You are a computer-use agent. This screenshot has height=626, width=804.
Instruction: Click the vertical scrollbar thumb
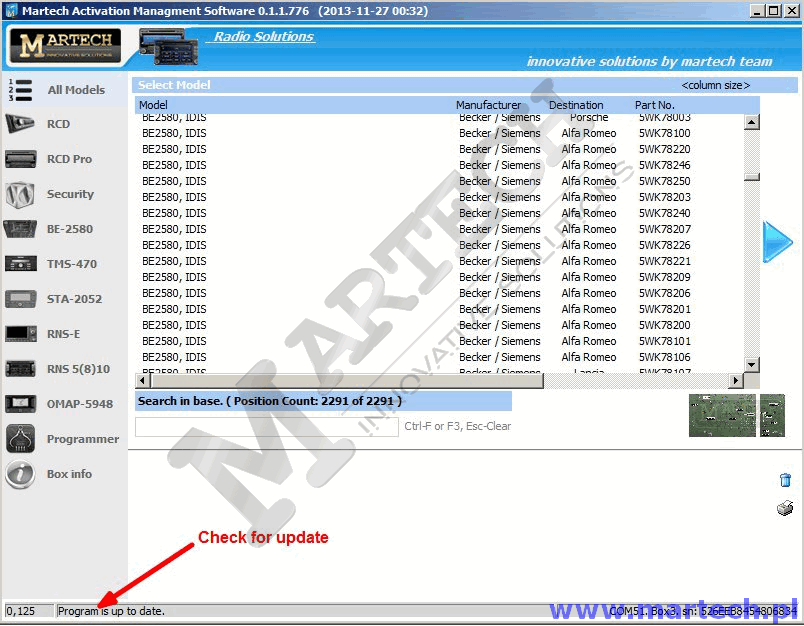pyautogui.click(x=751, y=177)
